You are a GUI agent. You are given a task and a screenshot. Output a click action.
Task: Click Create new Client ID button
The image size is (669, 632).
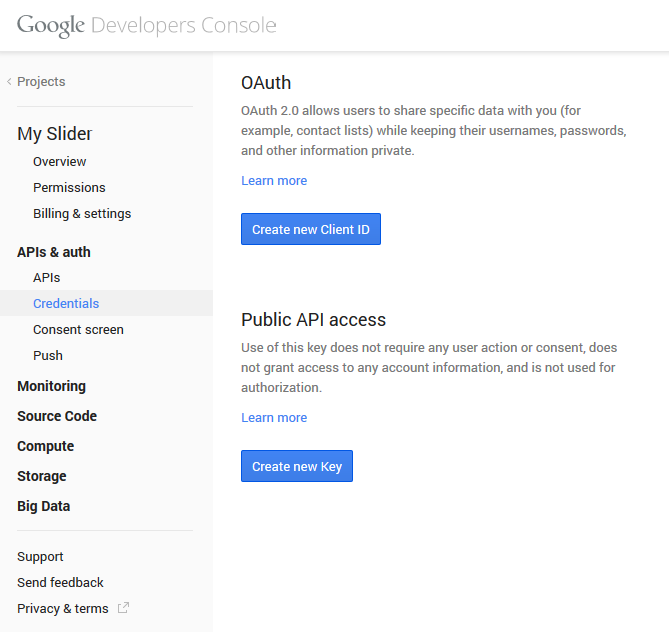pyautogui.click(x=311, y=229)
